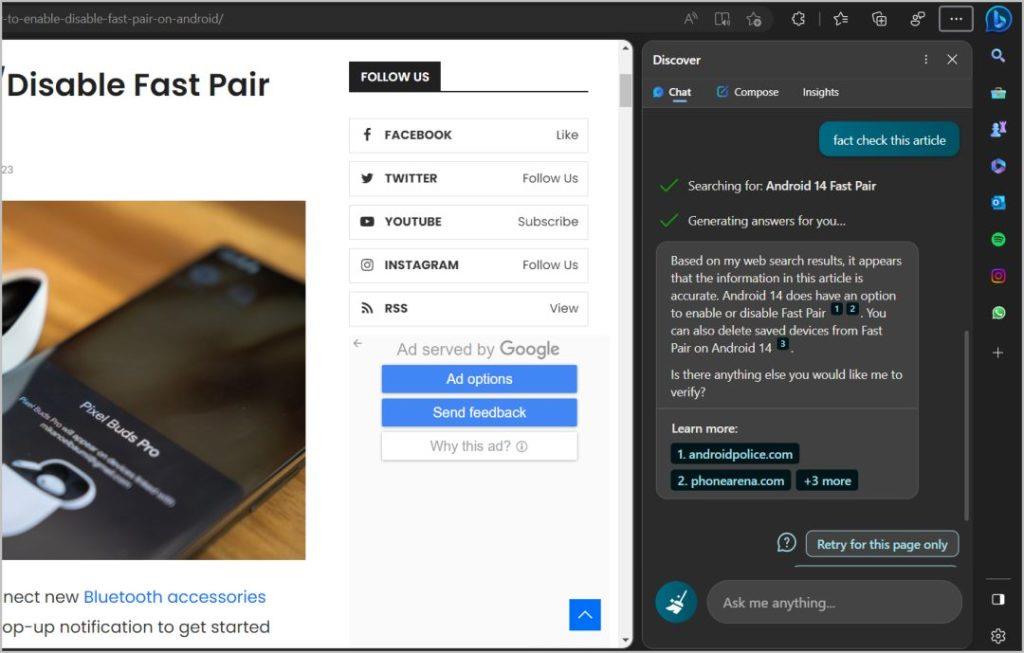
Task: Close the Discover panel
Action: coord(952,59)
